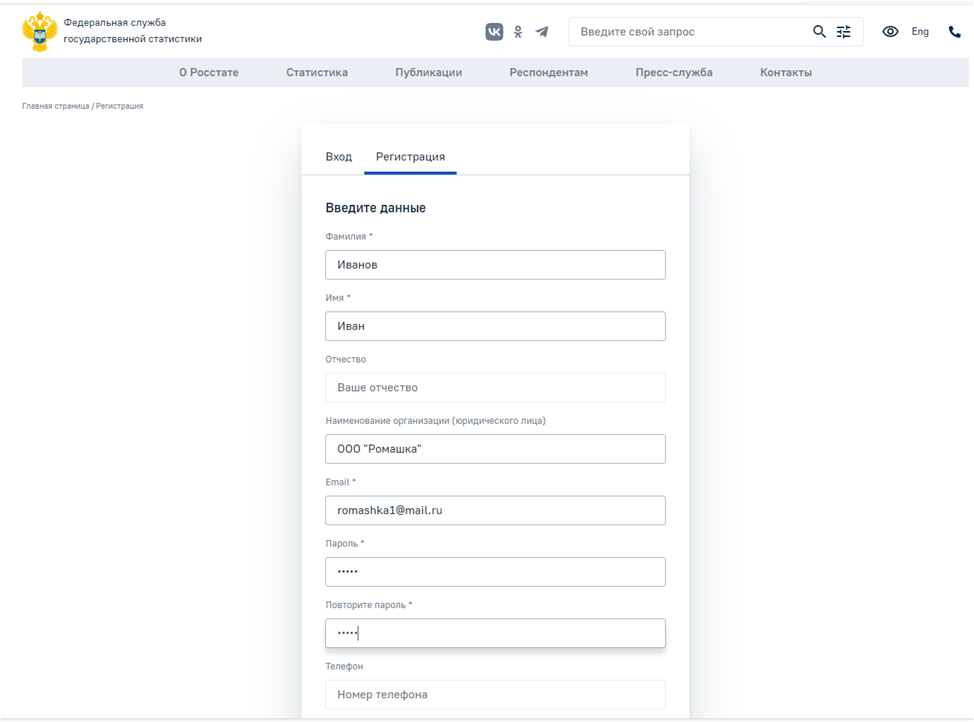Open advanced search filter settings icon
Image resolution: width=974 pixels, height=722 pixels.
click(844, 32)
